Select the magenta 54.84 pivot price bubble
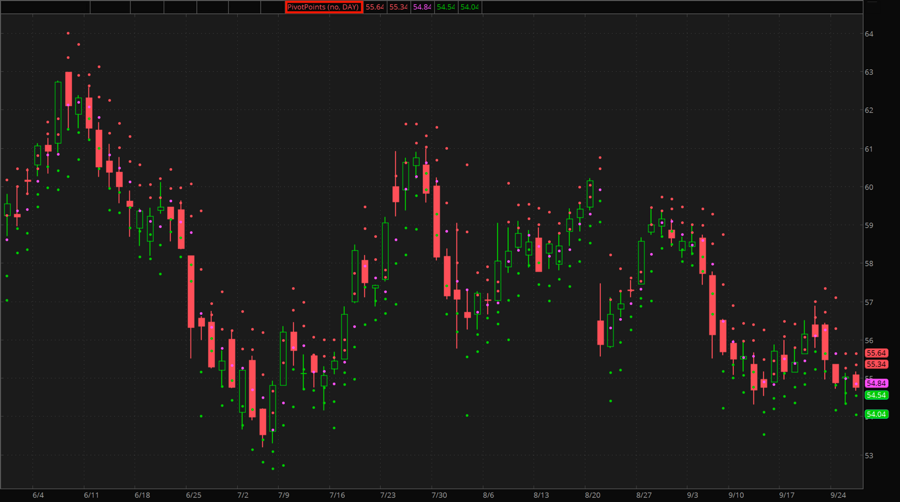 [877, 384]
